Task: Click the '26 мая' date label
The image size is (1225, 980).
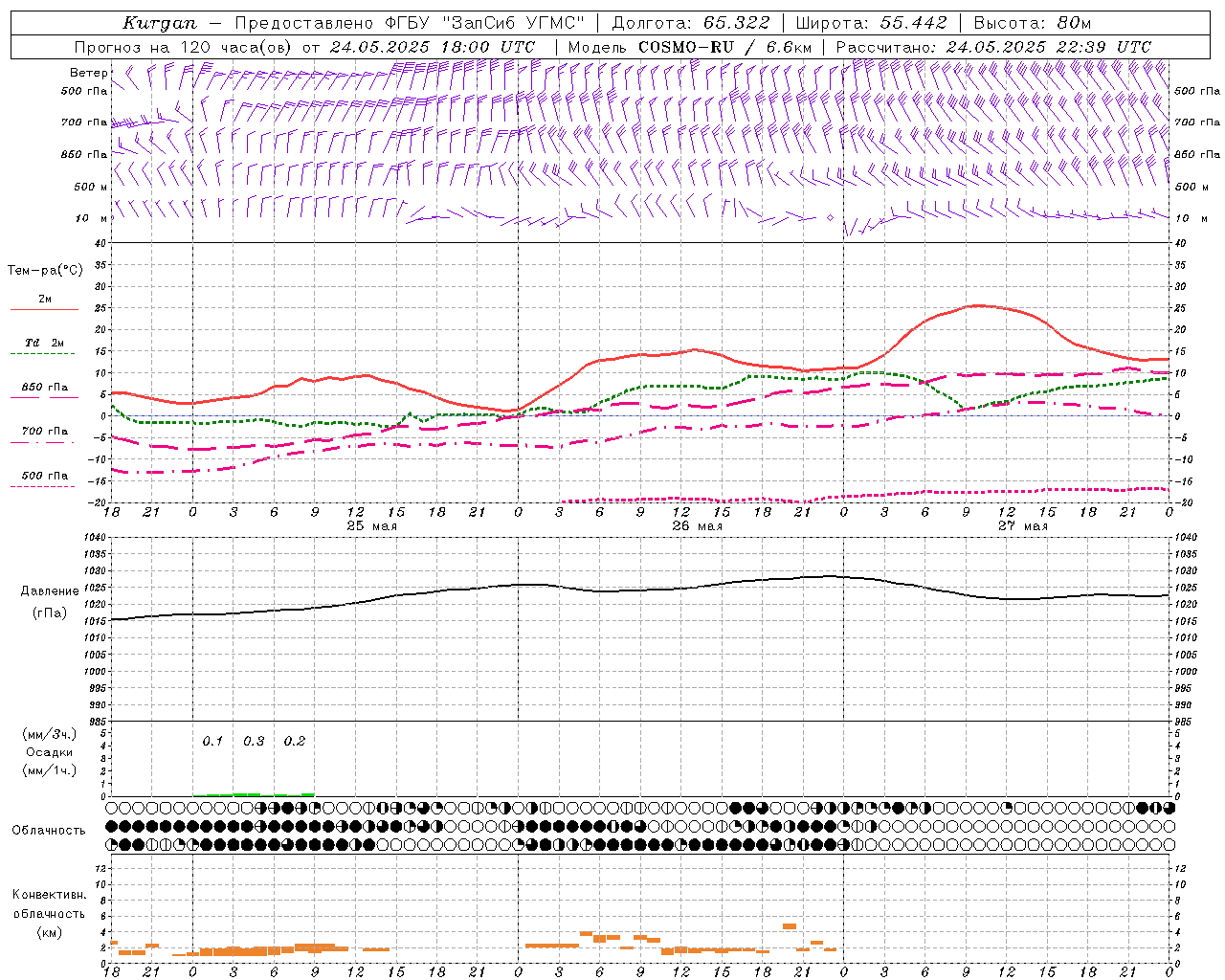Action: point(697,526)
